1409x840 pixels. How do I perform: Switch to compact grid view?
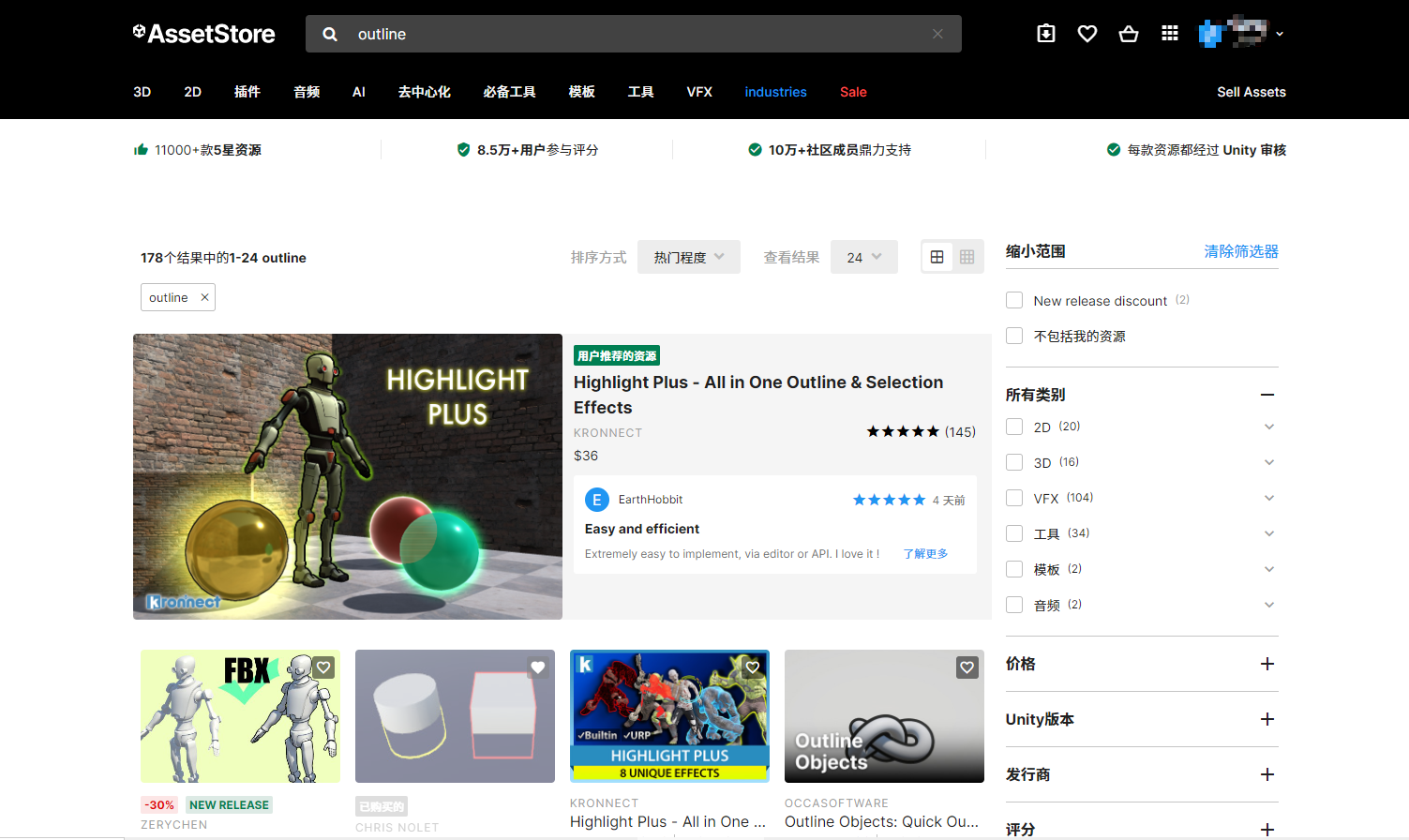967,257
